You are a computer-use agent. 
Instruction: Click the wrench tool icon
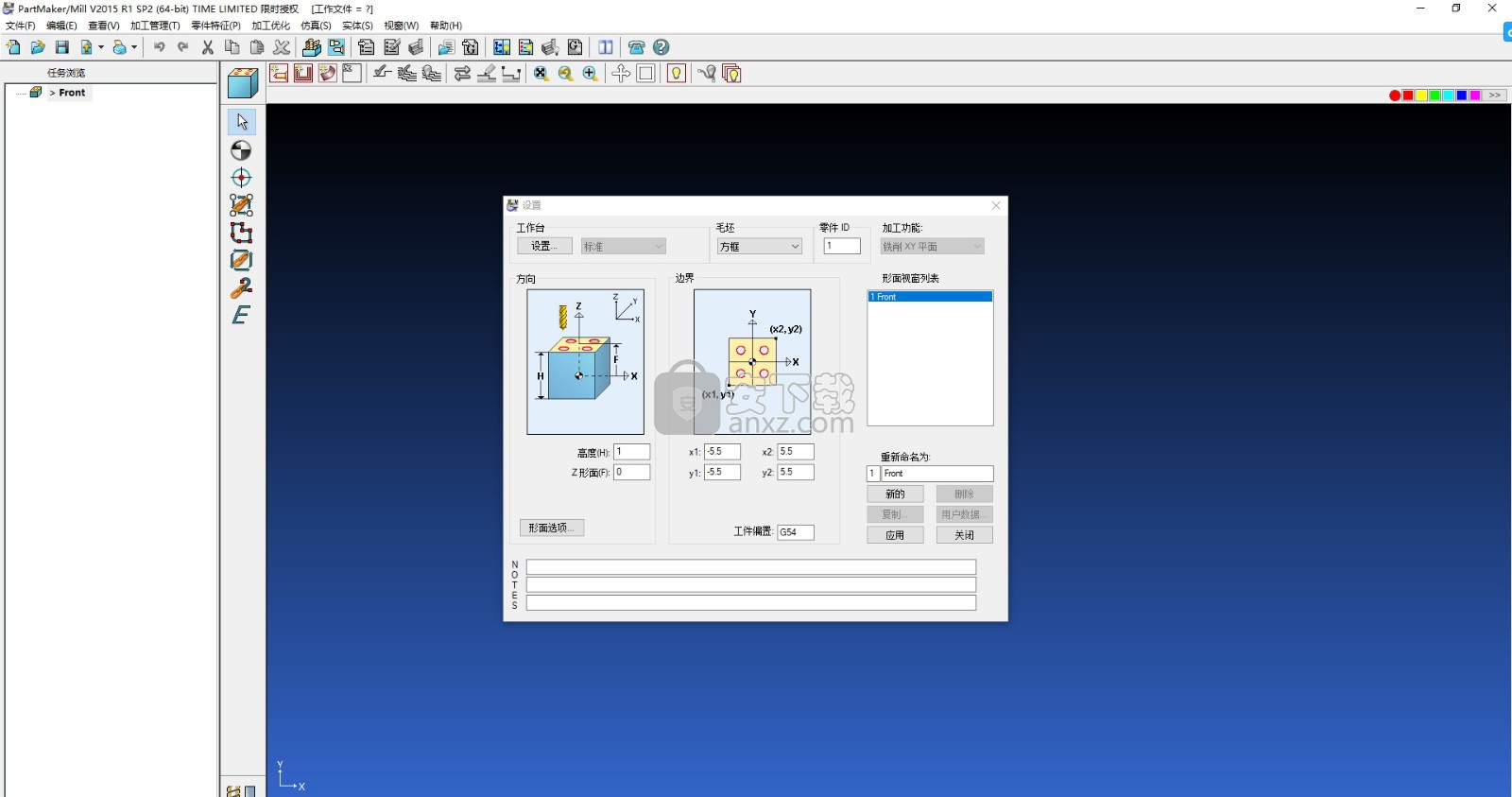click(242, 287)
